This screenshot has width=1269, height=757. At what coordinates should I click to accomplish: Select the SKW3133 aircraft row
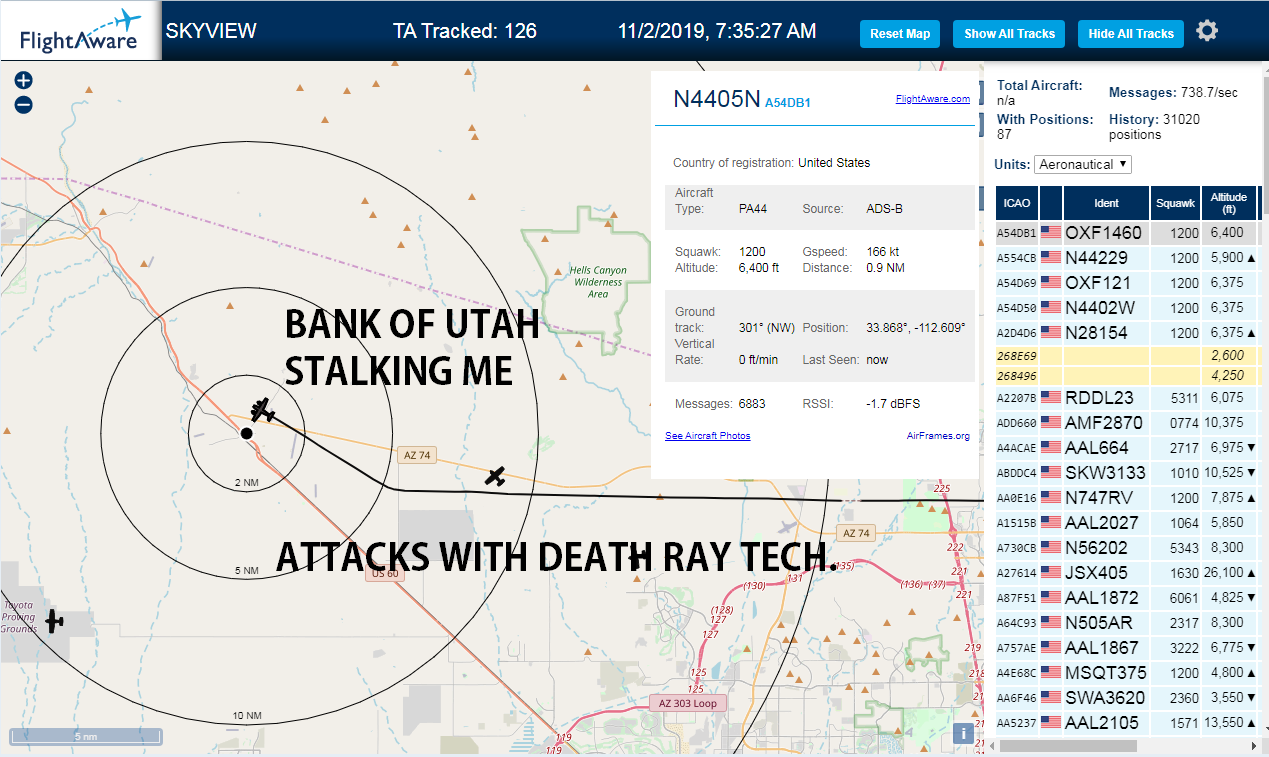point(1127,473)
